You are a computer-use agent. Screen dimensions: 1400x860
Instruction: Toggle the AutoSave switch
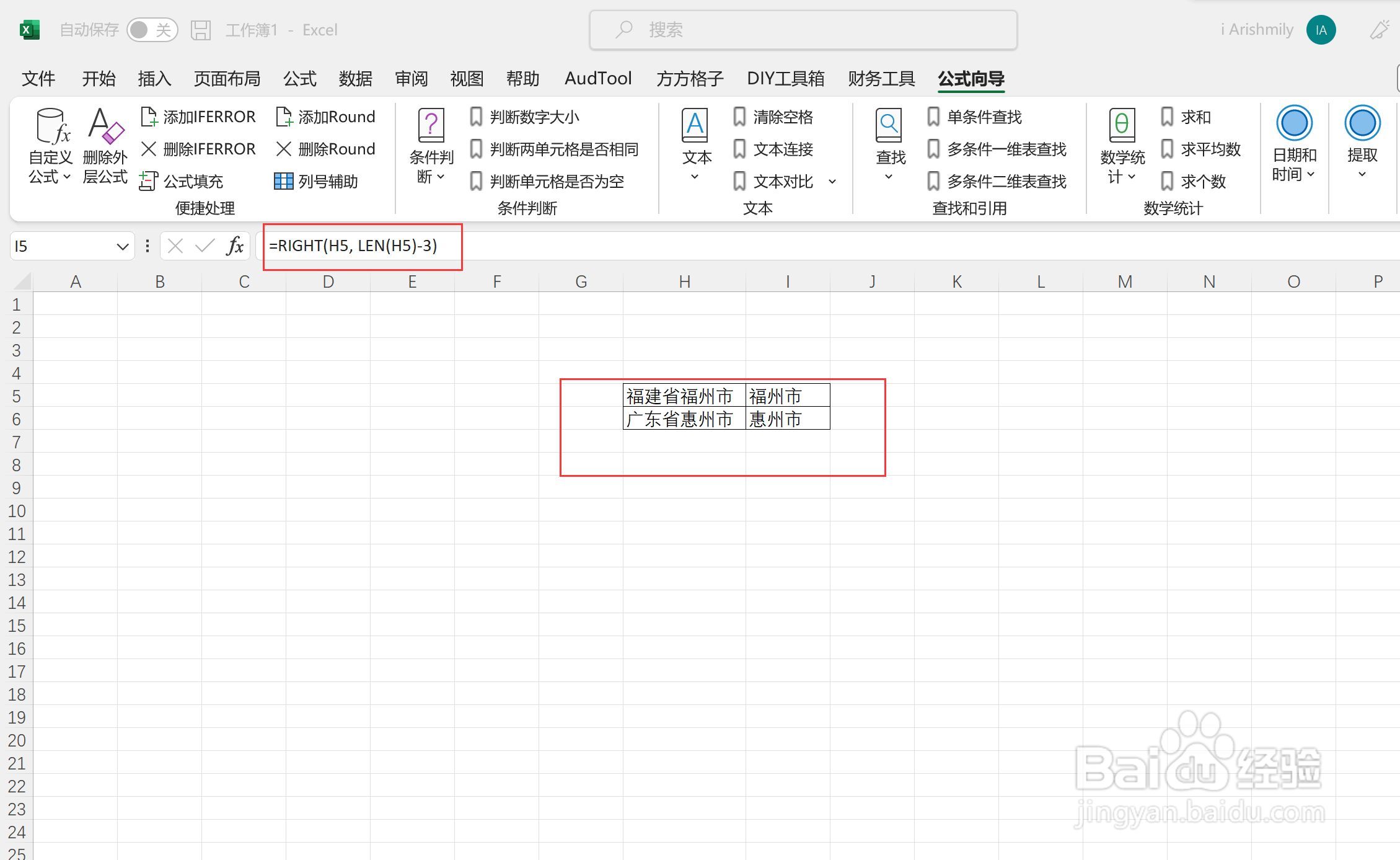click(x=152, y=30)
